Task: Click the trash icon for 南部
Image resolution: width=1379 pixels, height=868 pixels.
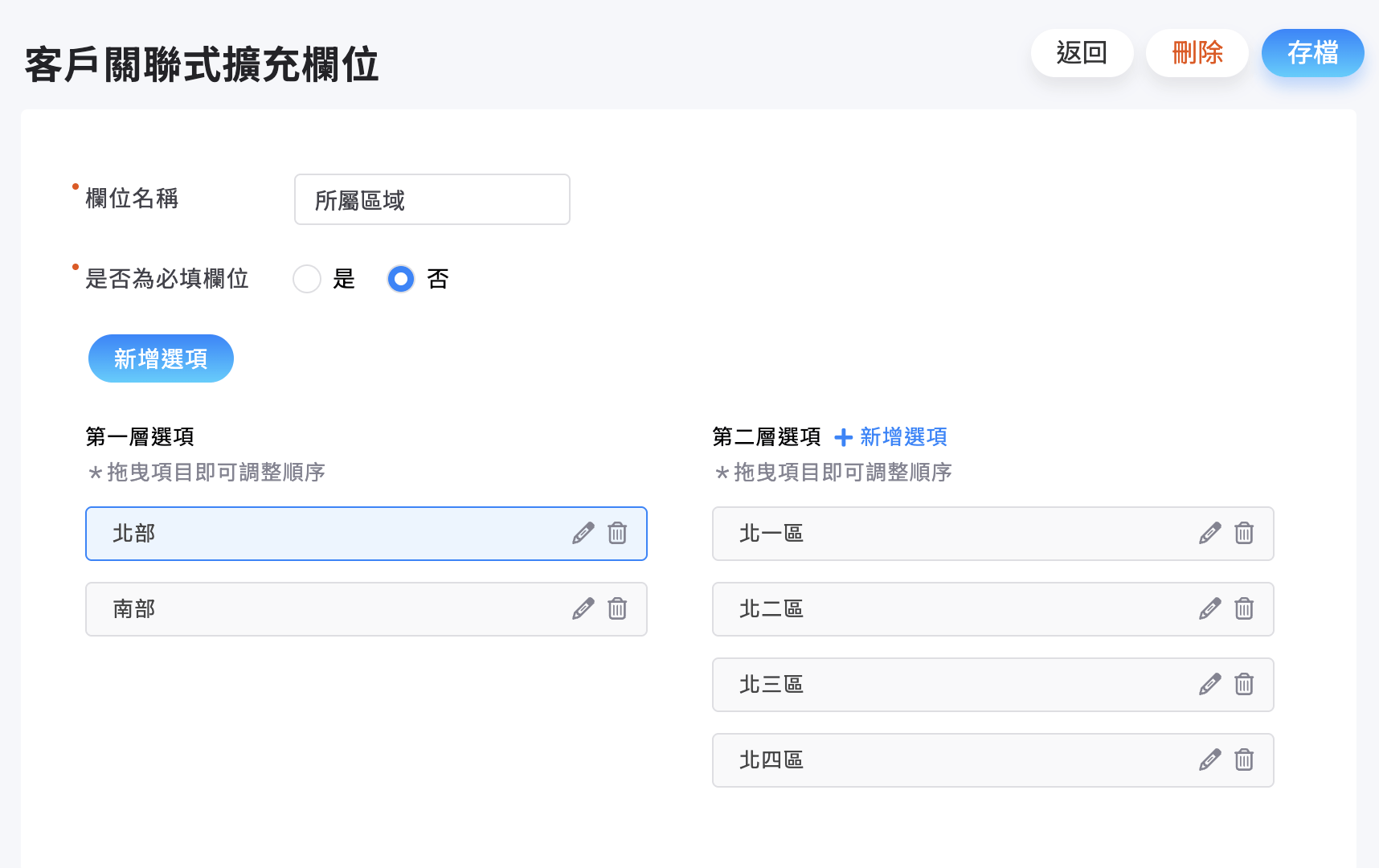Action: [616, 609]
